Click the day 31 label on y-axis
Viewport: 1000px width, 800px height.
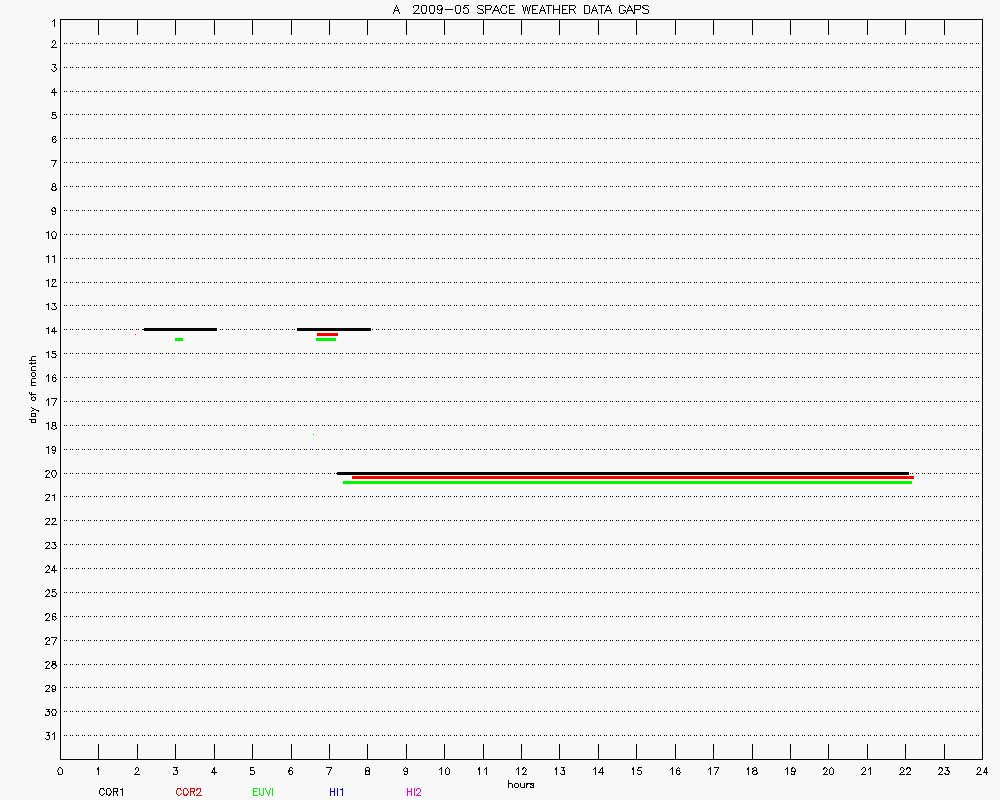[51, 736]
